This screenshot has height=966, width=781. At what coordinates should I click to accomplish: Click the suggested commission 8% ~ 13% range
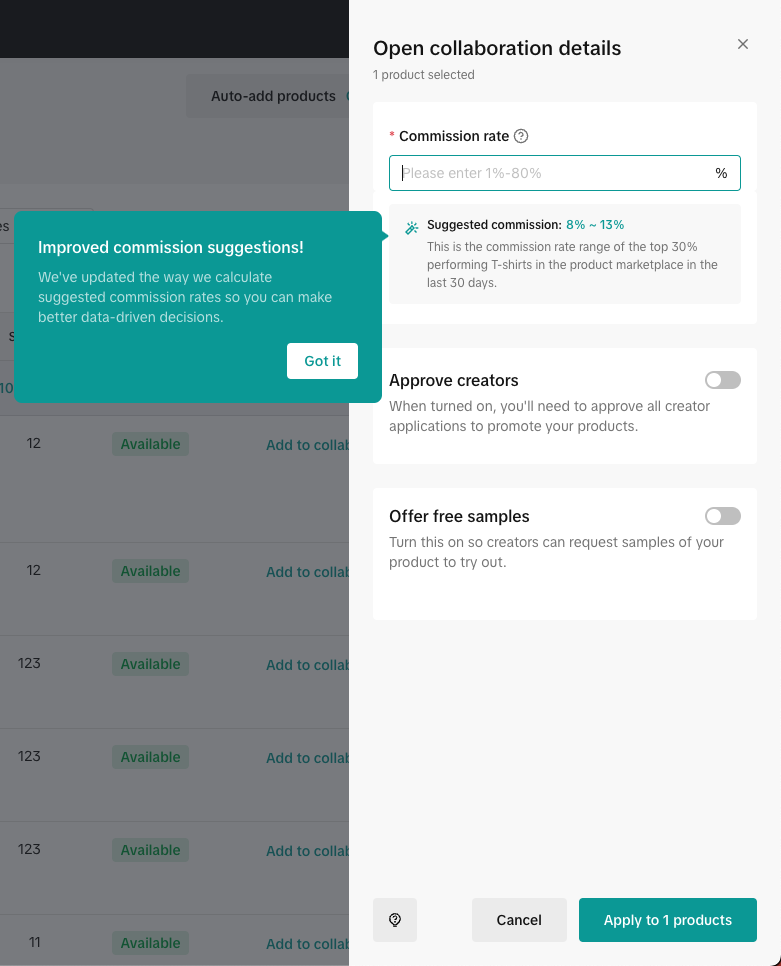pyautogui.click(x=595, y=225)
